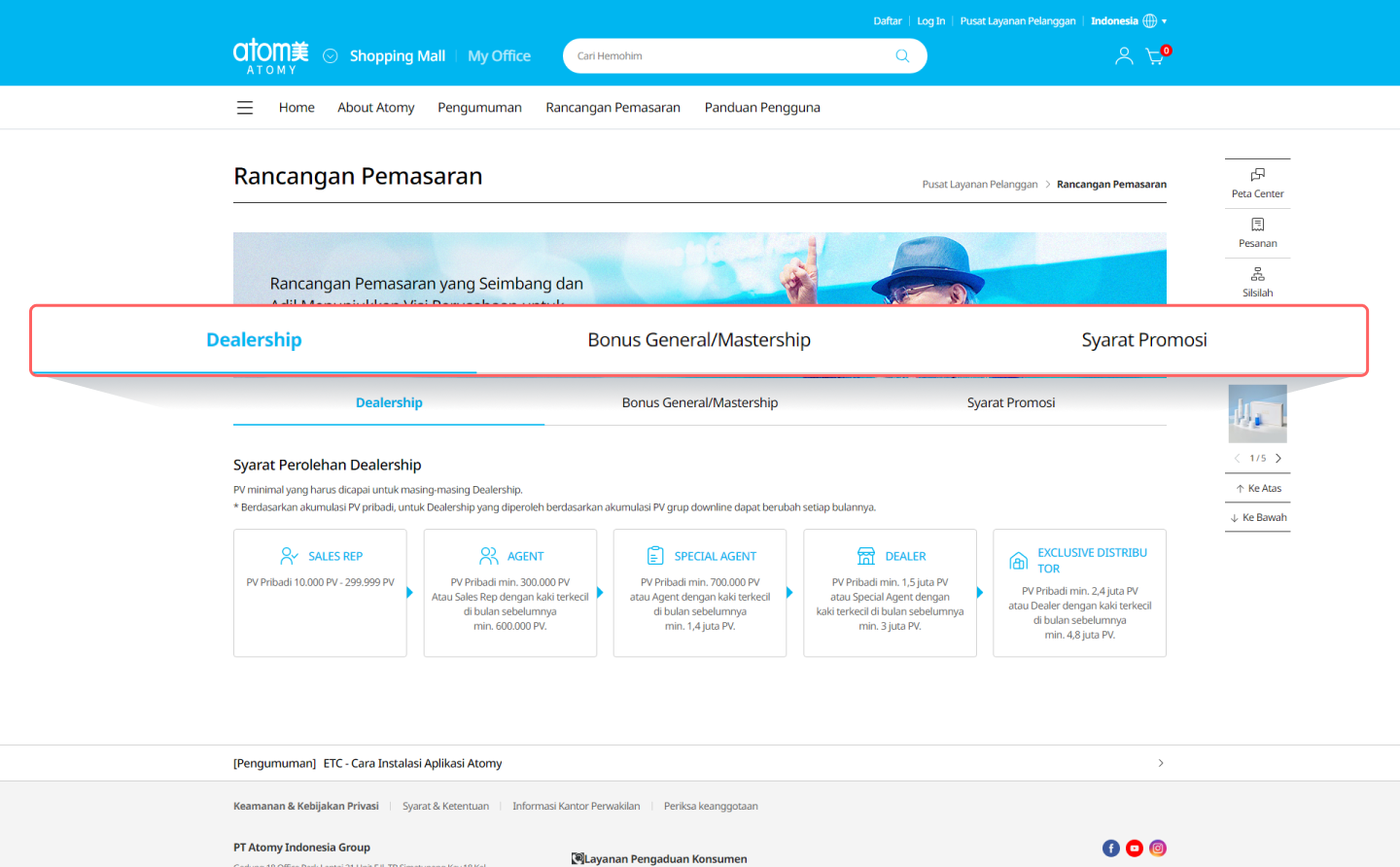Image resolution: width=1400 pixels, height=867 pixels.
Task: Switch to the Syarat Promosi tab
Action: coord(1011,402)
